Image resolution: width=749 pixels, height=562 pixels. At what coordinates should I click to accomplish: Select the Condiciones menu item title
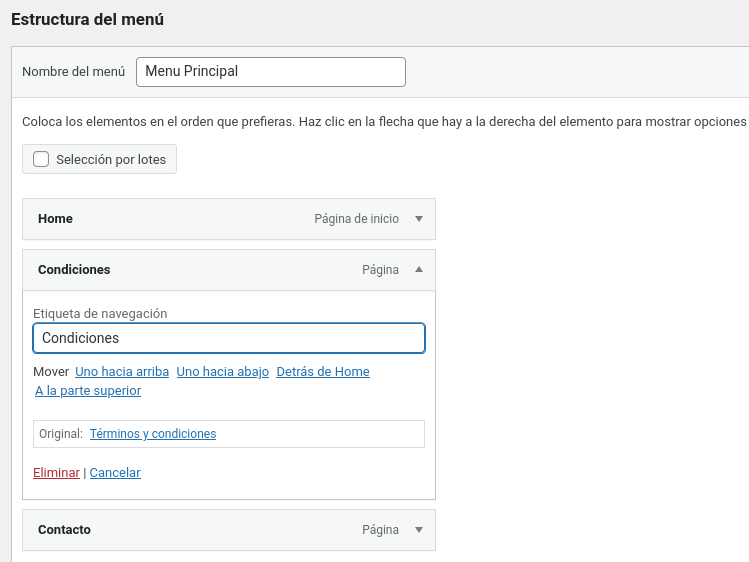pyautogui.click(x=74, y=270)
